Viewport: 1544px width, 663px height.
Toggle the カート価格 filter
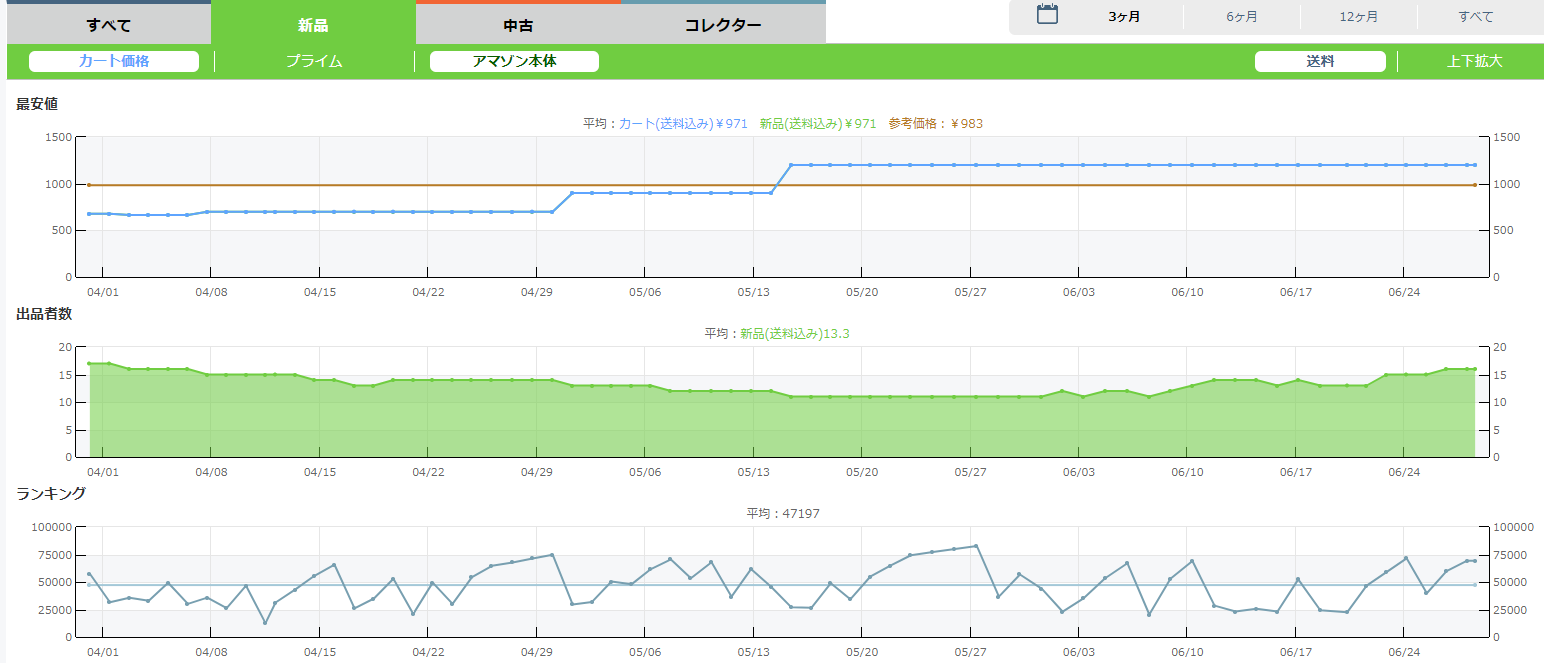pyautogui.click(x=114, y=62)
